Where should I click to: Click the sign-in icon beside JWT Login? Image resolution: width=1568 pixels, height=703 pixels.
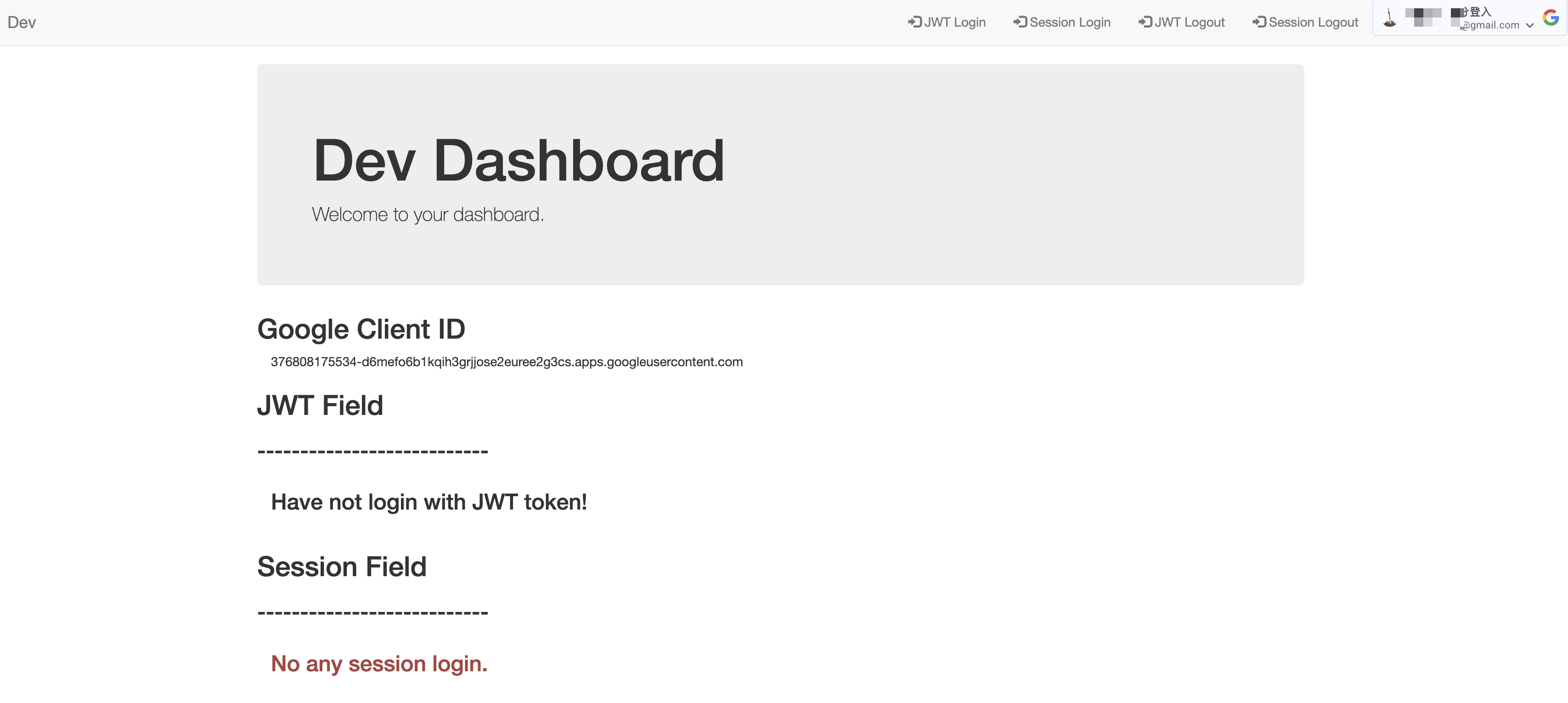coord(915,22)
